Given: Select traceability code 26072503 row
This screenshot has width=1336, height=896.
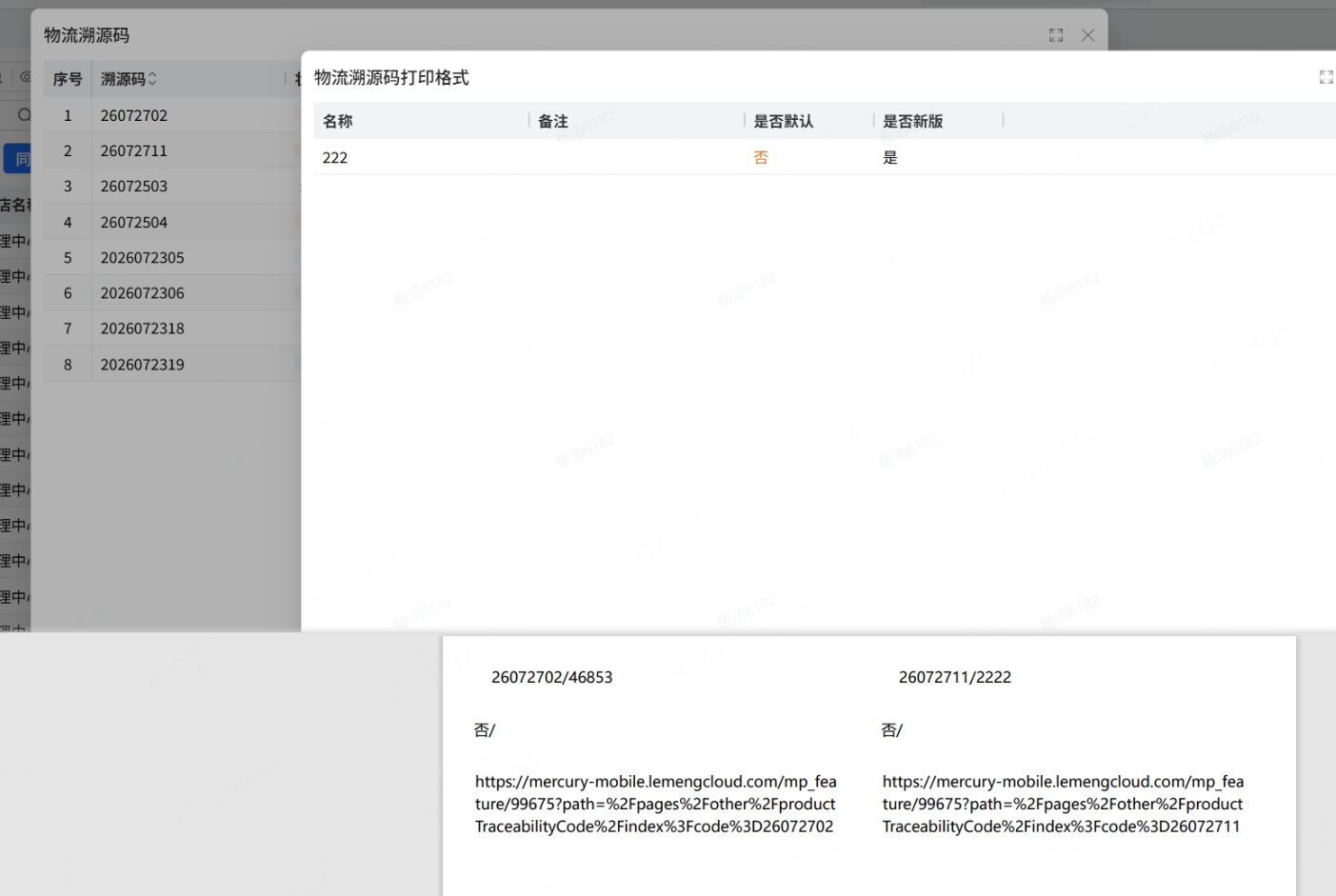Looking at the screenshot, I should click(x=172, y=187).
